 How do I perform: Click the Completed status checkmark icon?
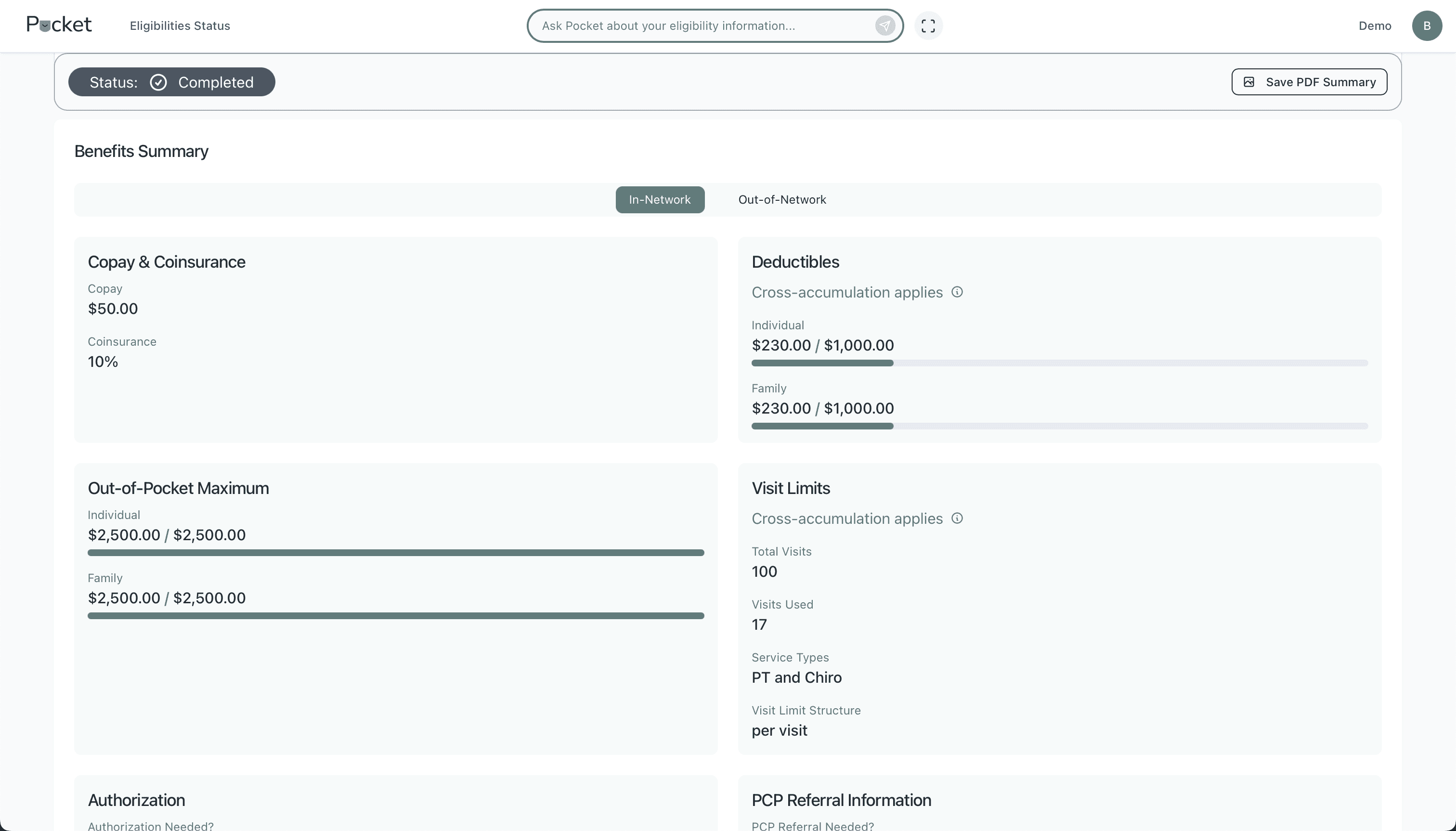(x=158, y=82)
